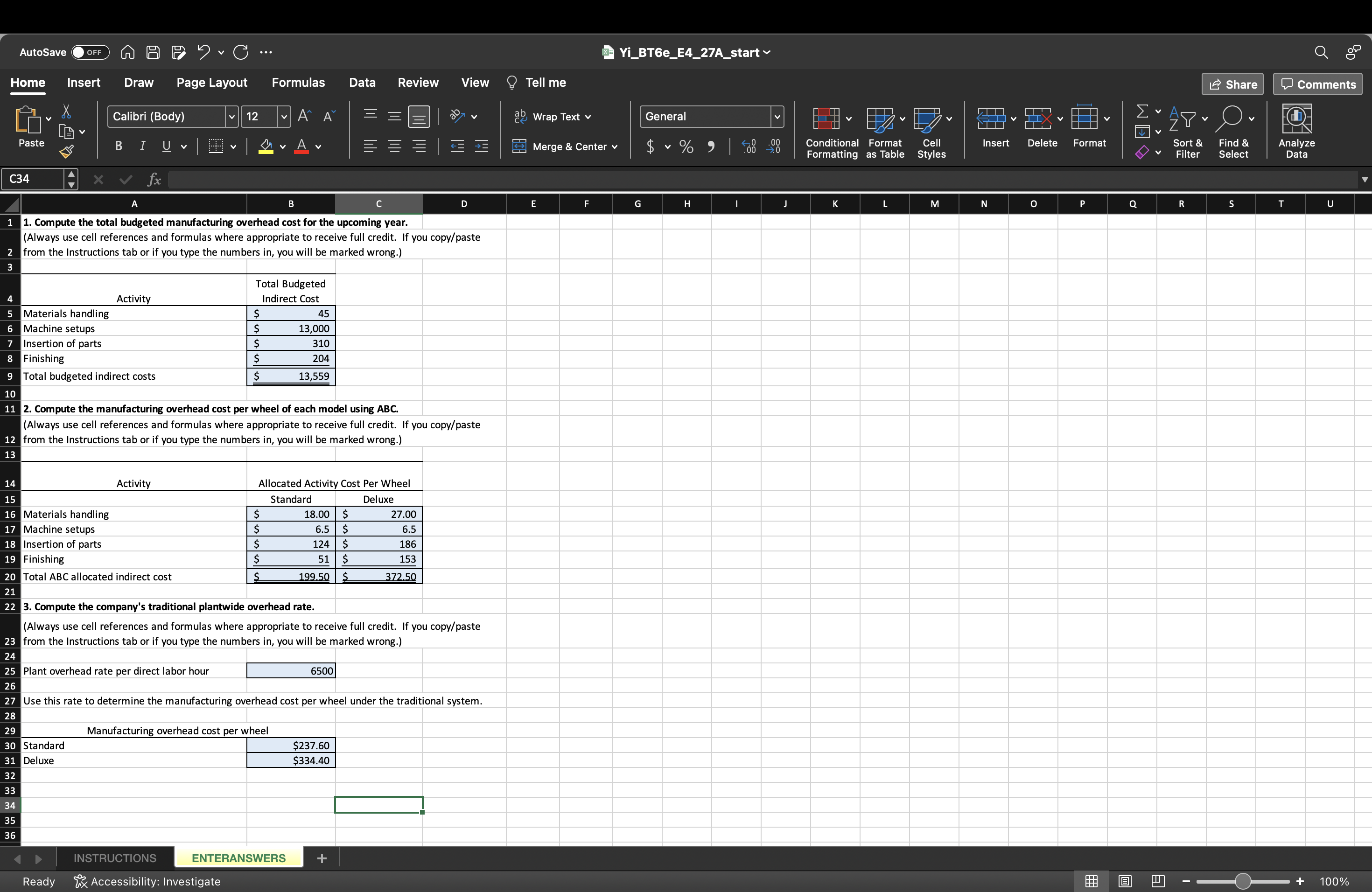Image resolution: width=1372 pixels, height=892 pixels.
Task: Open Conditional Formatting options
Action: [x=831, y=132]
